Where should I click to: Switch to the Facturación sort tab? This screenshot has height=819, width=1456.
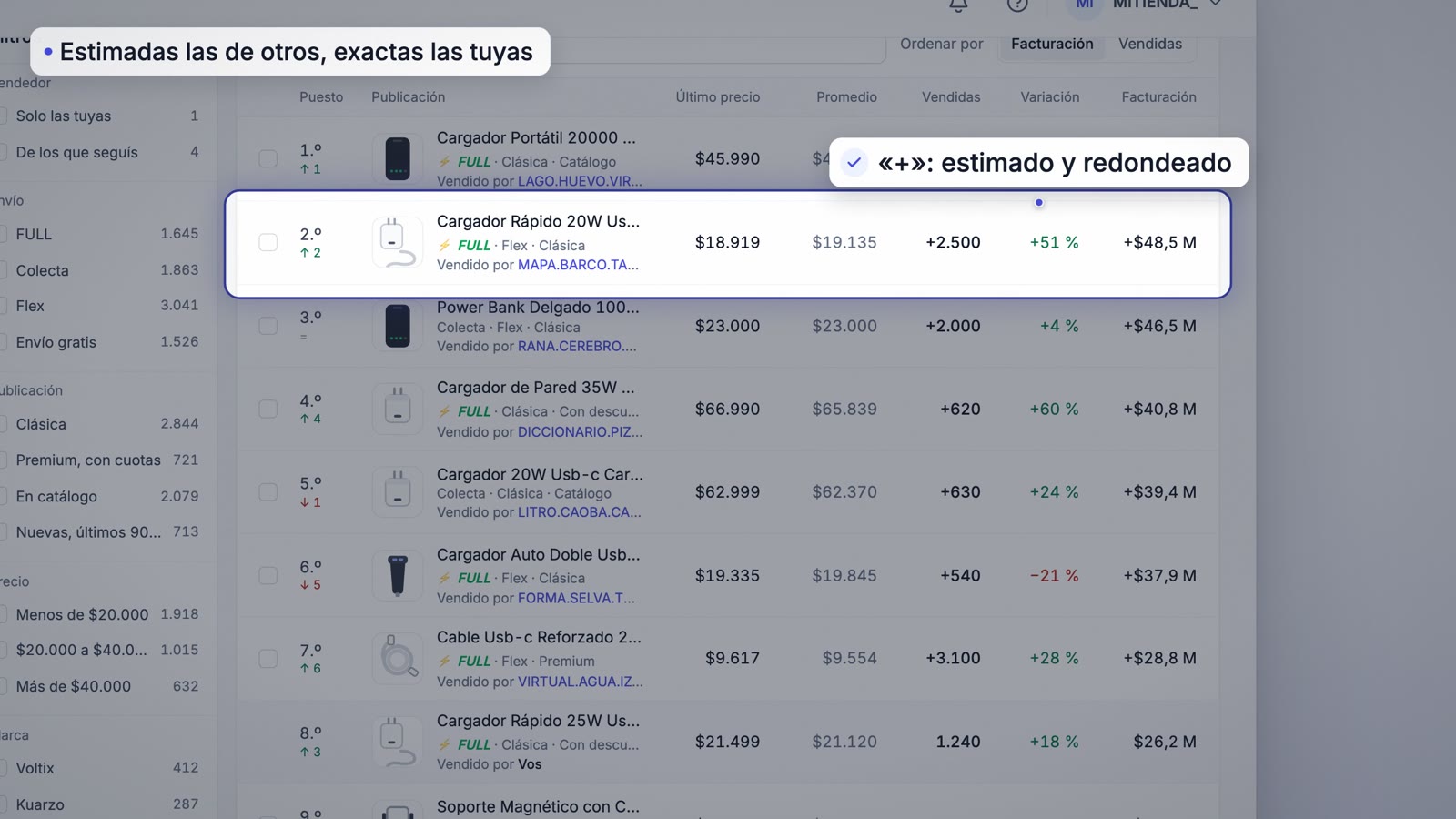click(x=1052, y=44)
